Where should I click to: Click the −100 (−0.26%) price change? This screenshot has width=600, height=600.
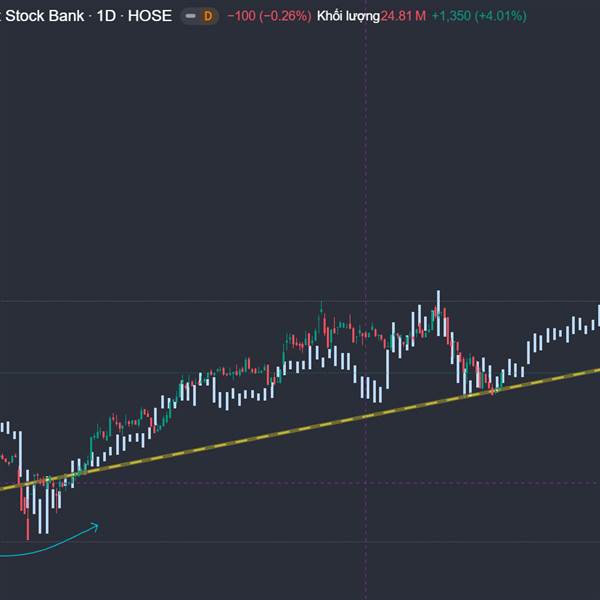pyautogui.click(x=268, y=17)
